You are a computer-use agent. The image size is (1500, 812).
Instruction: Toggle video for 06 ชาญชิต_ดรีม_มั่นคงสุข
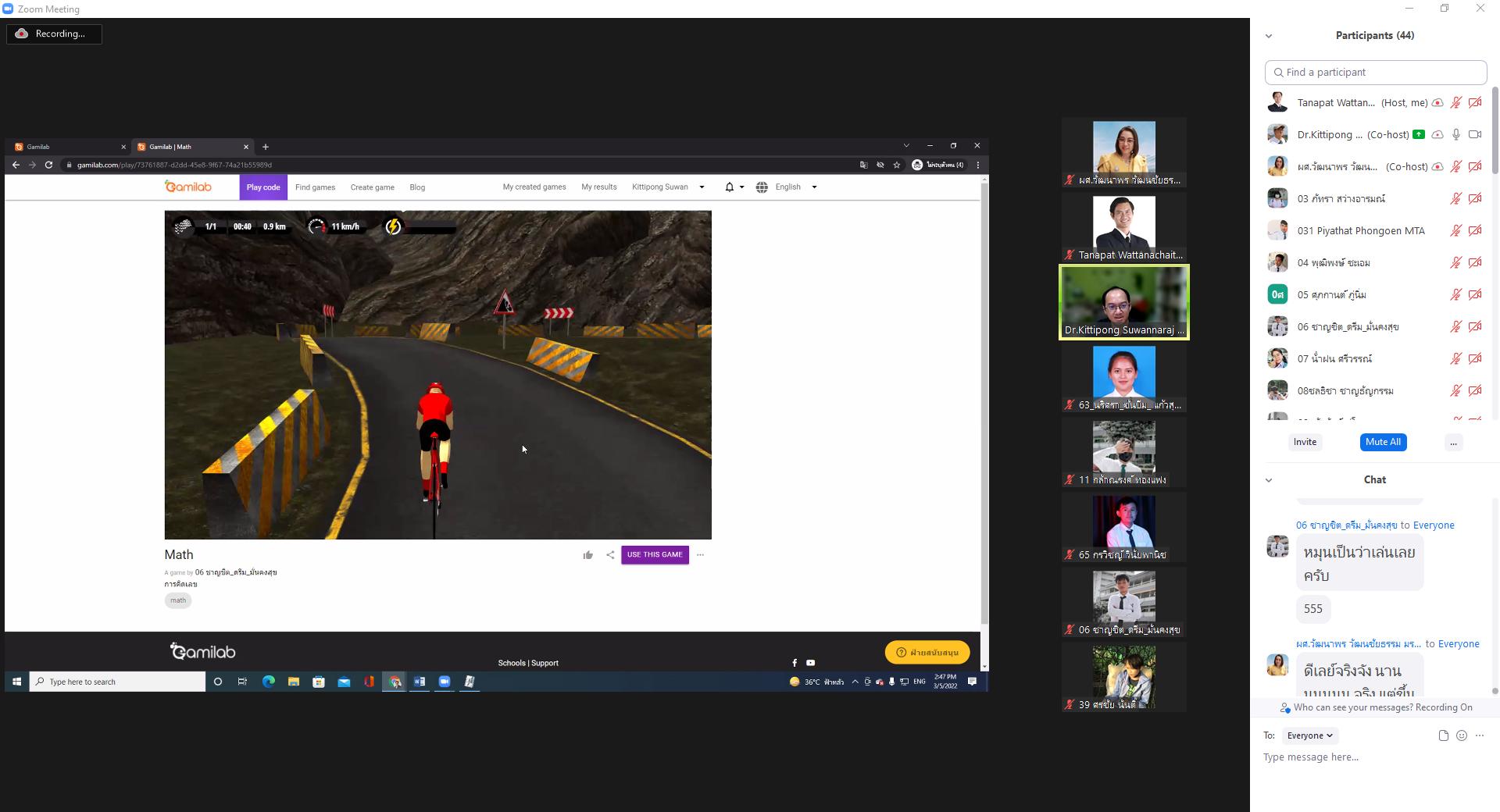(1475, 326)
